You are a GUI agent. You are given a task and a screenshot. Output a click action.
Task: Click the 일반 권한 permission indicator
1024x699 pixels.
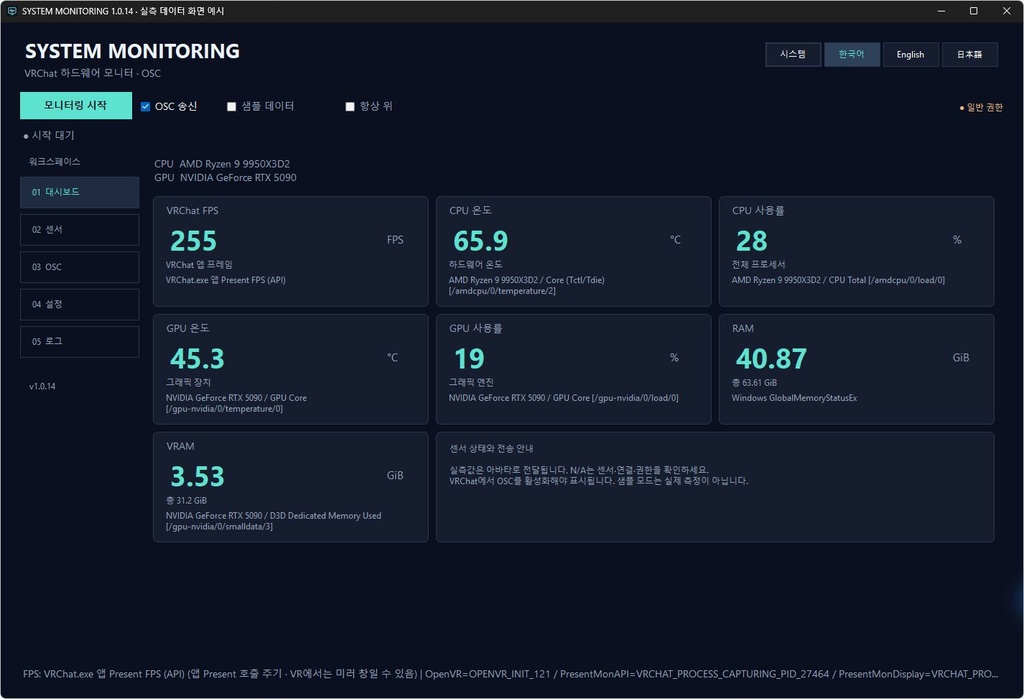coord(981,107)
